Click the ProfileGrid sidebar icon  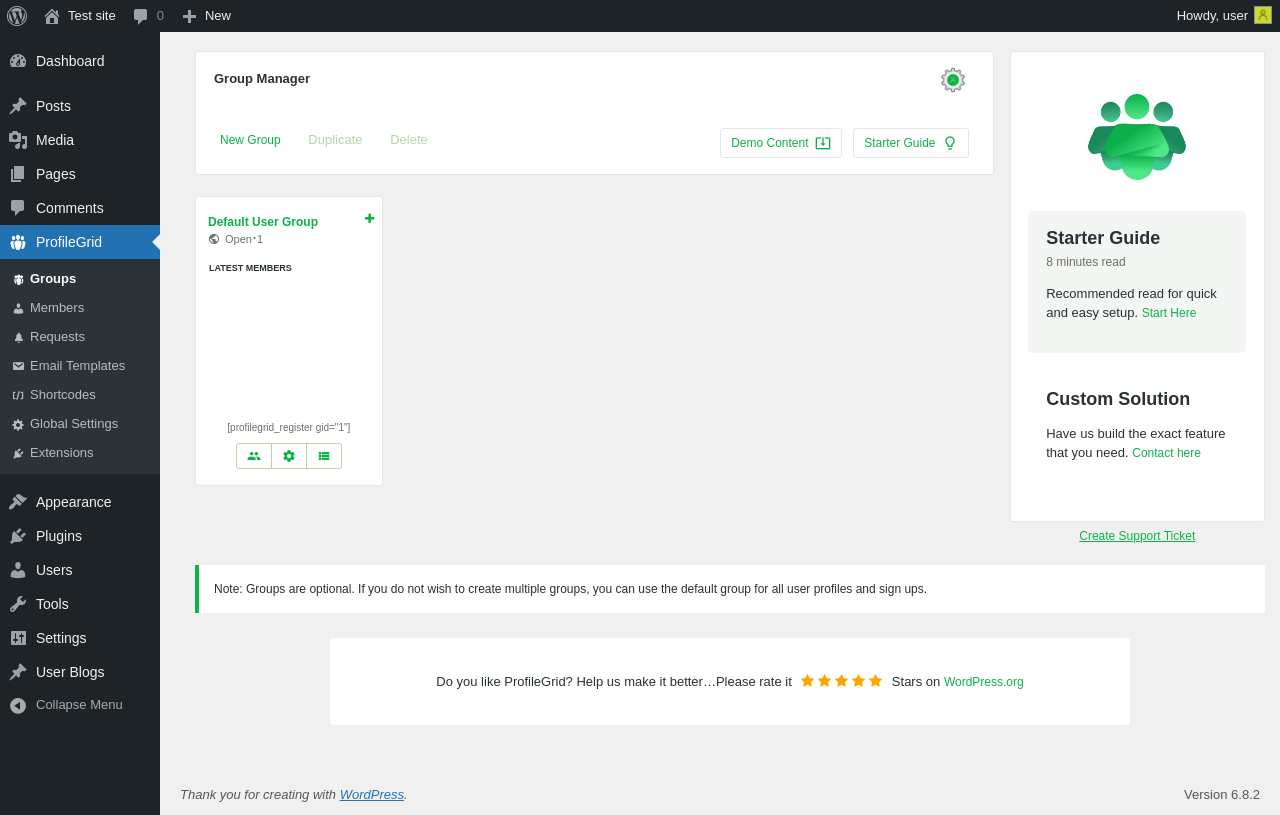[x=18, y=242]
